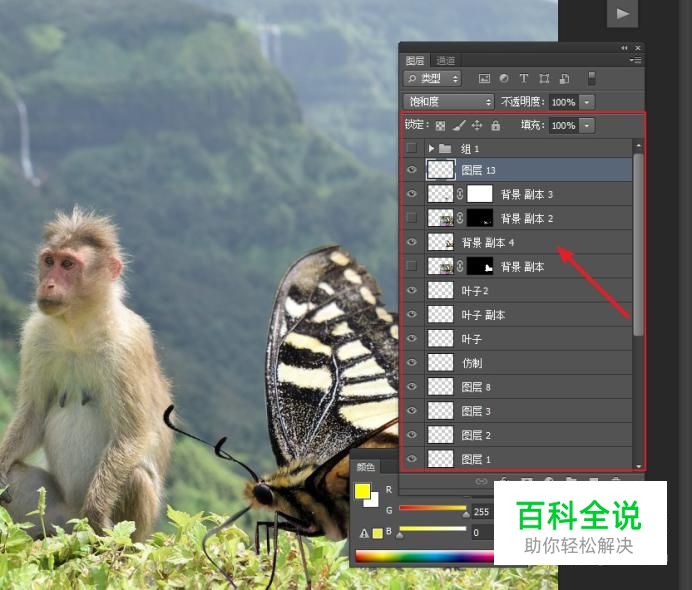
Task: Select the mask thumbnail of 背景 副本
Action: coord(480,266)
